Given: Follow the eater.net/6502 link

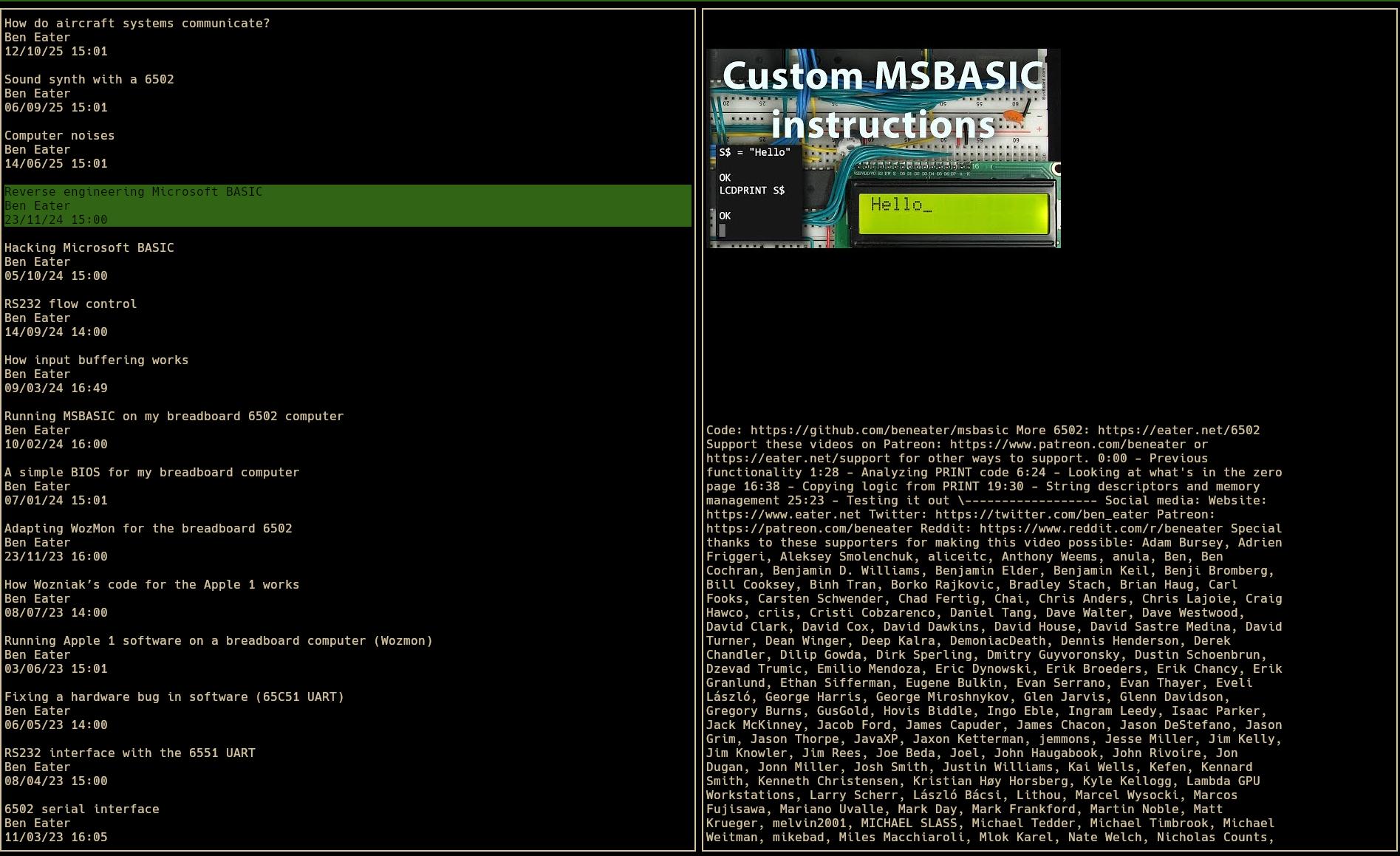Looking at the screenshot, I should tap(1178, 431).
